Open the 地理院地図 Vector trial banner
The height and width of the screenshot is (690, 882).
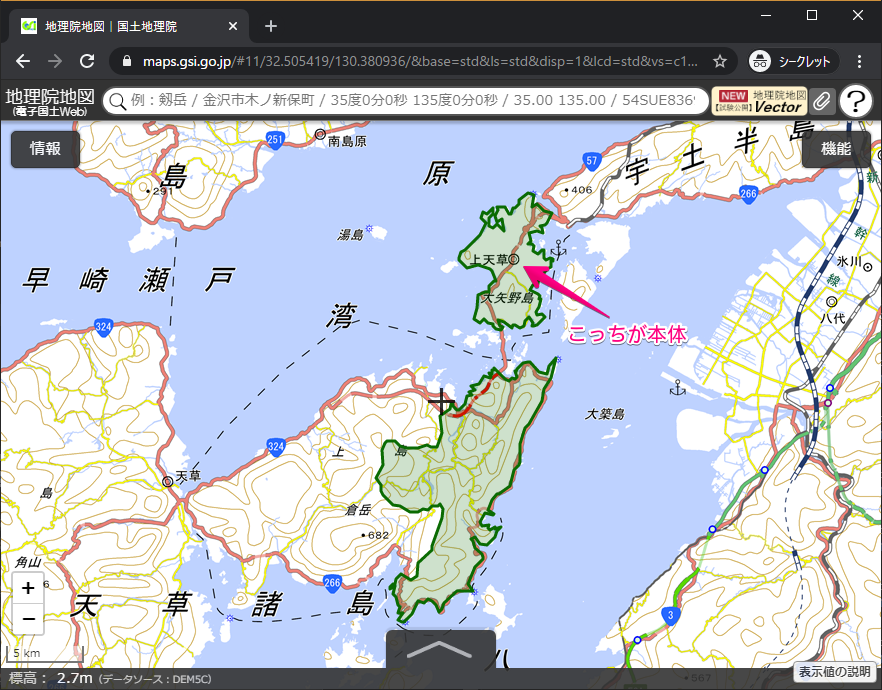click(x=759, y=101)
